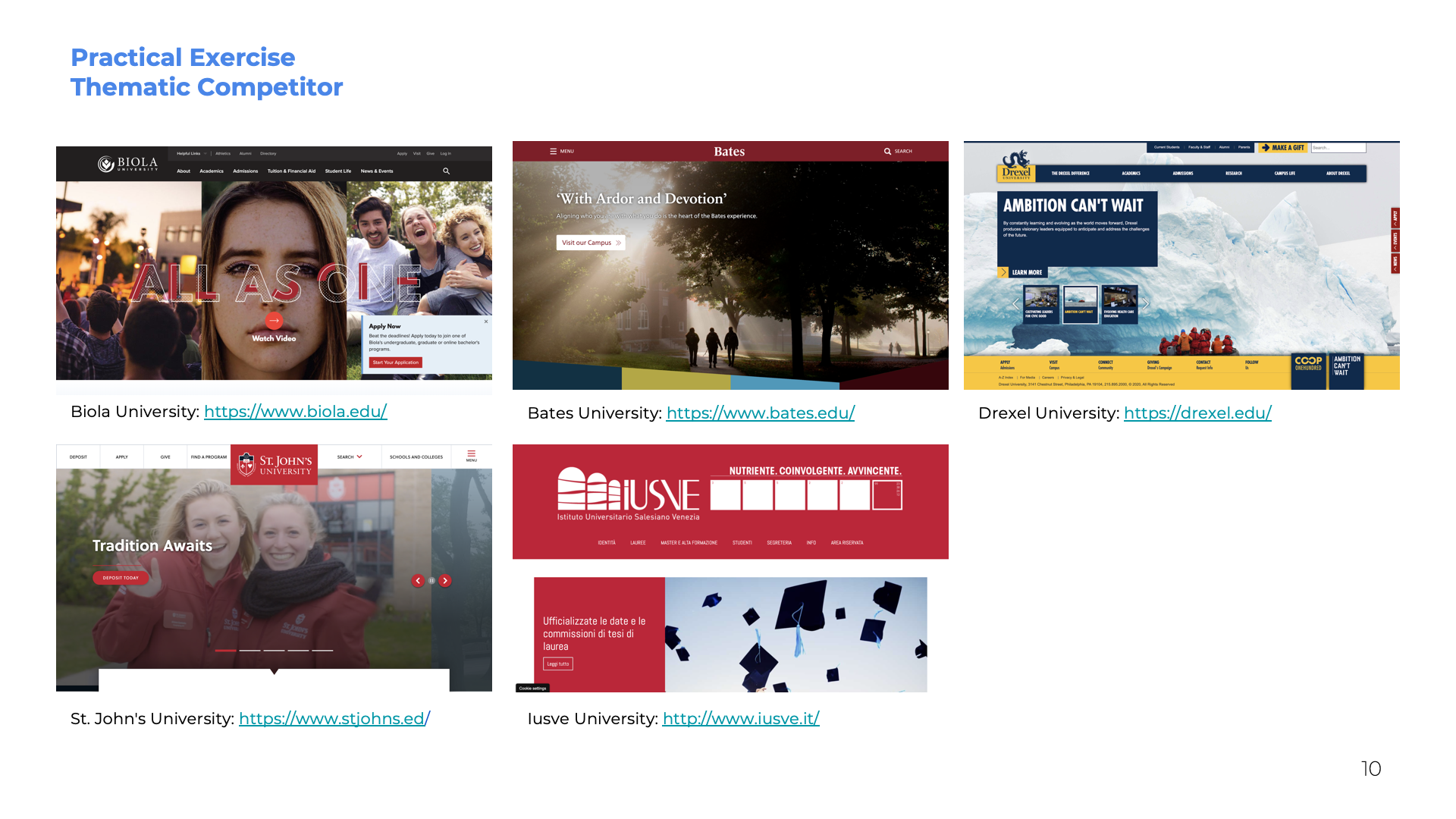Click the Drexel search input field
Viewport: 1456px width, 819px height.
click(1338, 148)
